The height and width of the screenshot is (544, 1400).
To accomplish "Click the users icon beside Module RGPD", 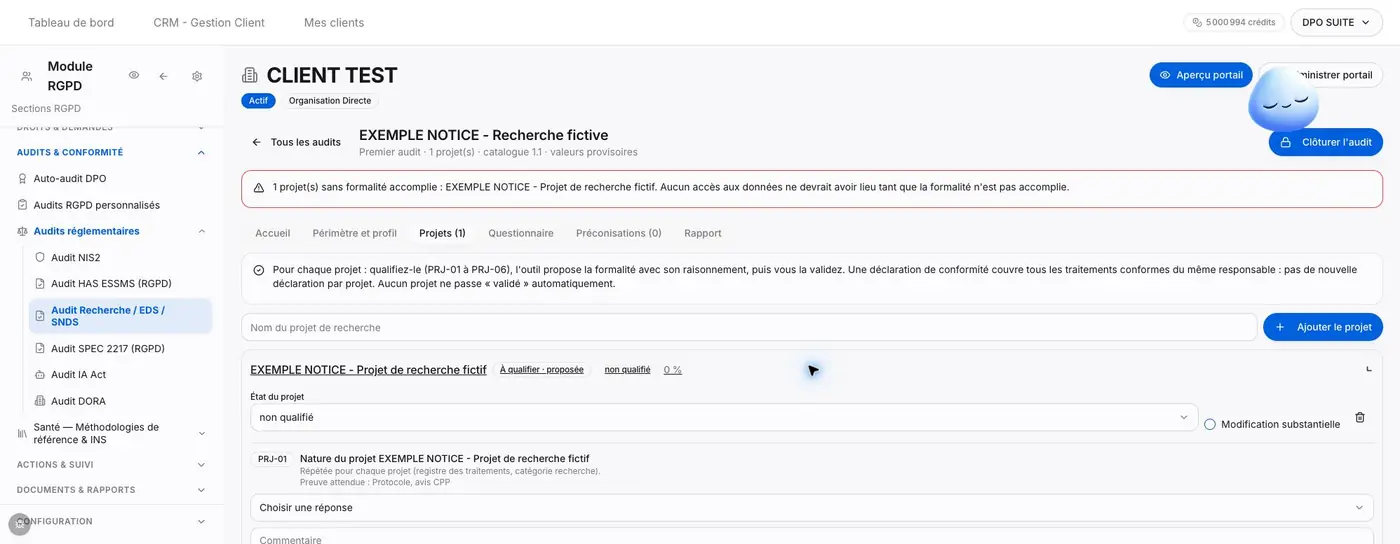I will click(x=27, y=76).
